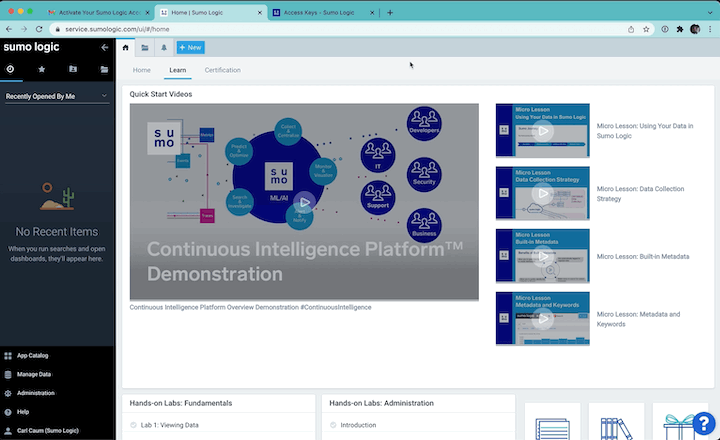Switch to the Certification tab
Screen dimensions: 720x440
(x=222, y=70)
